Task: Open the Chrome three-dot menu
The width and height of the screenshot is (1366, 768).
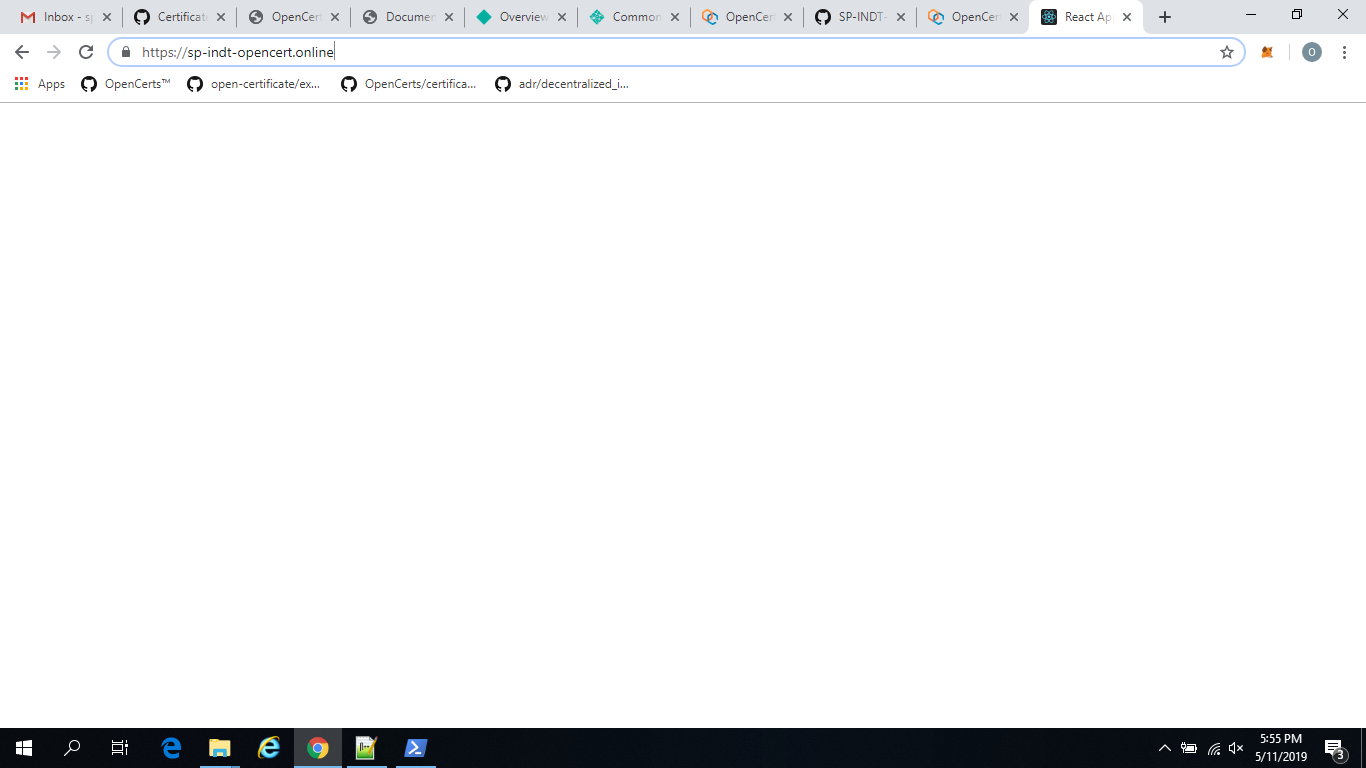Action: (1343, 52)
